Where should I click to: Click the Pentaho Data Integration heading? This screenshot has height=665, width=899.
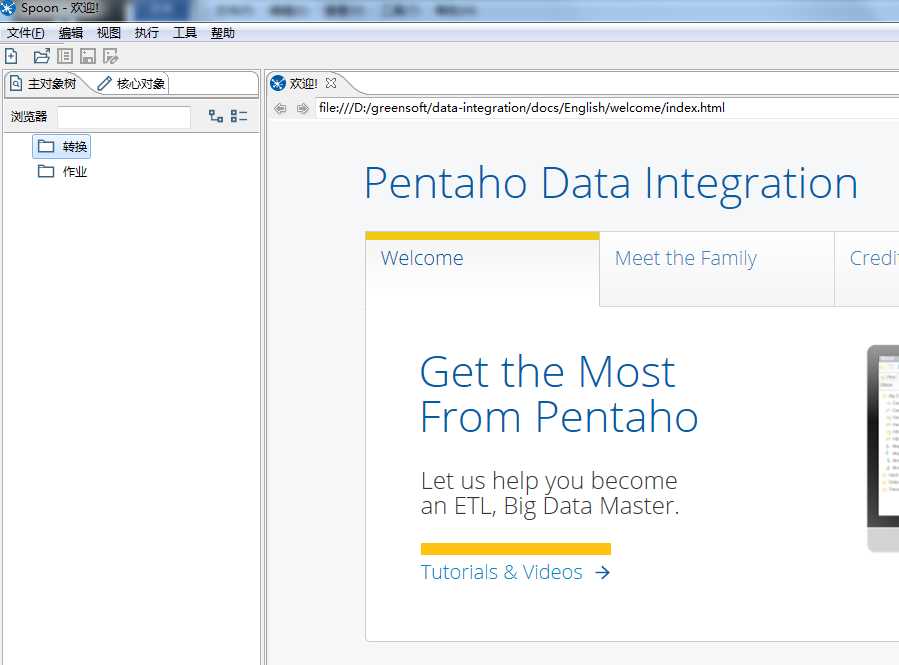point(611,185)
